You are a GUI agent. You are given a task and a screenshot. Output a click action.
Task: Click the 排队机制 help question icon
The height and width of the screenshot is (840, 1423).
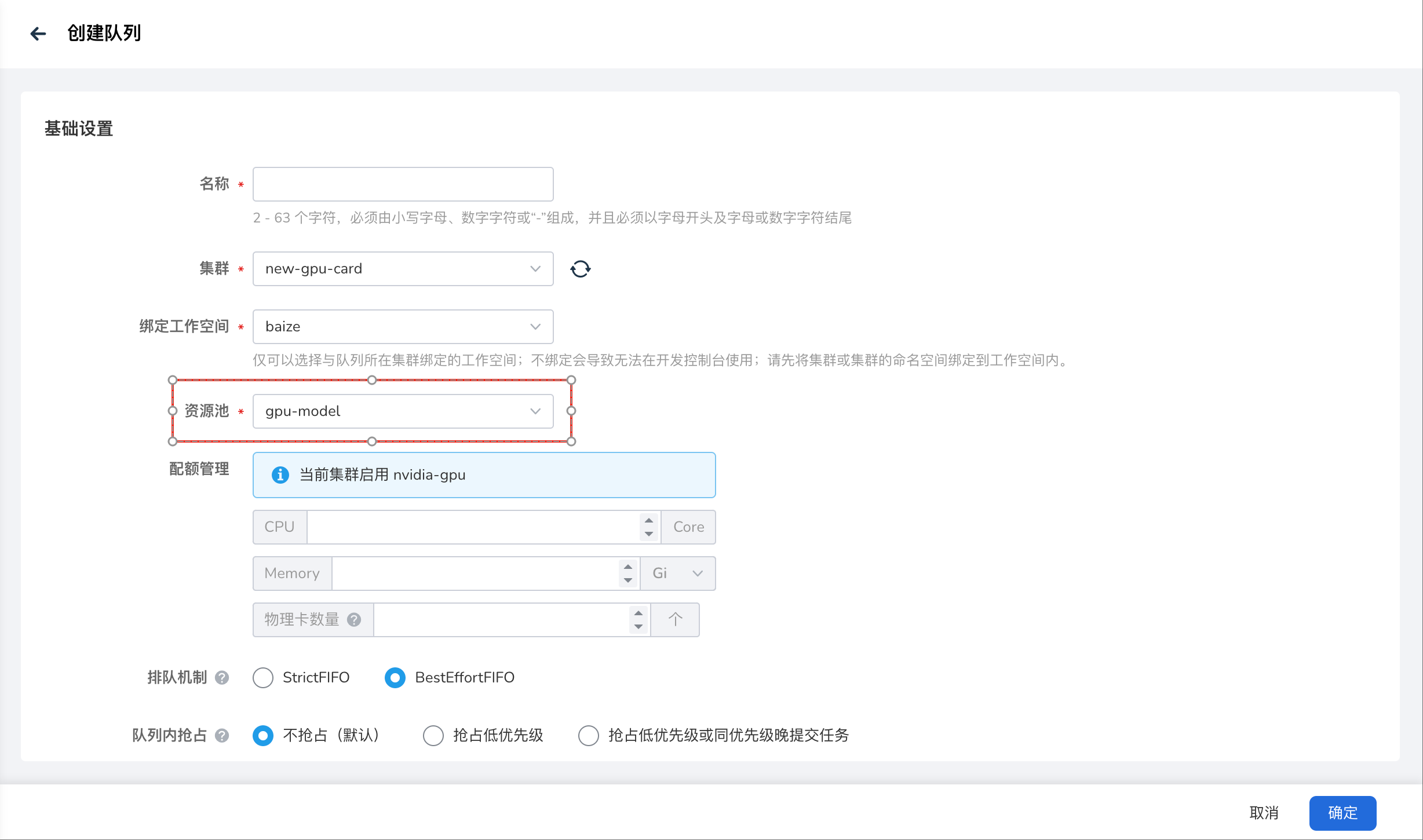coord(222,677)
